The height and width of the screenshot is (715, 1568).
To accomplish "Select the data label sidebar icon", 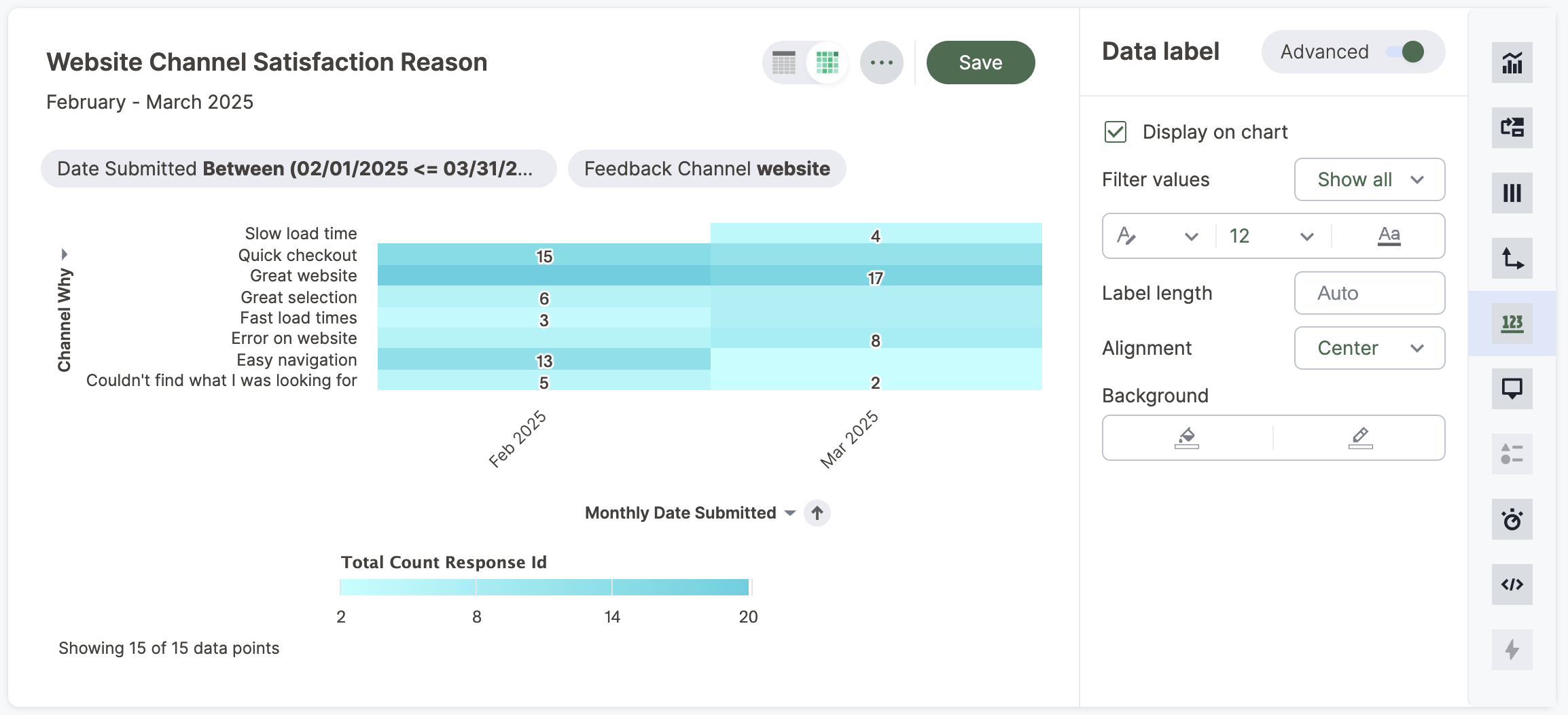I will point(1512,324).
